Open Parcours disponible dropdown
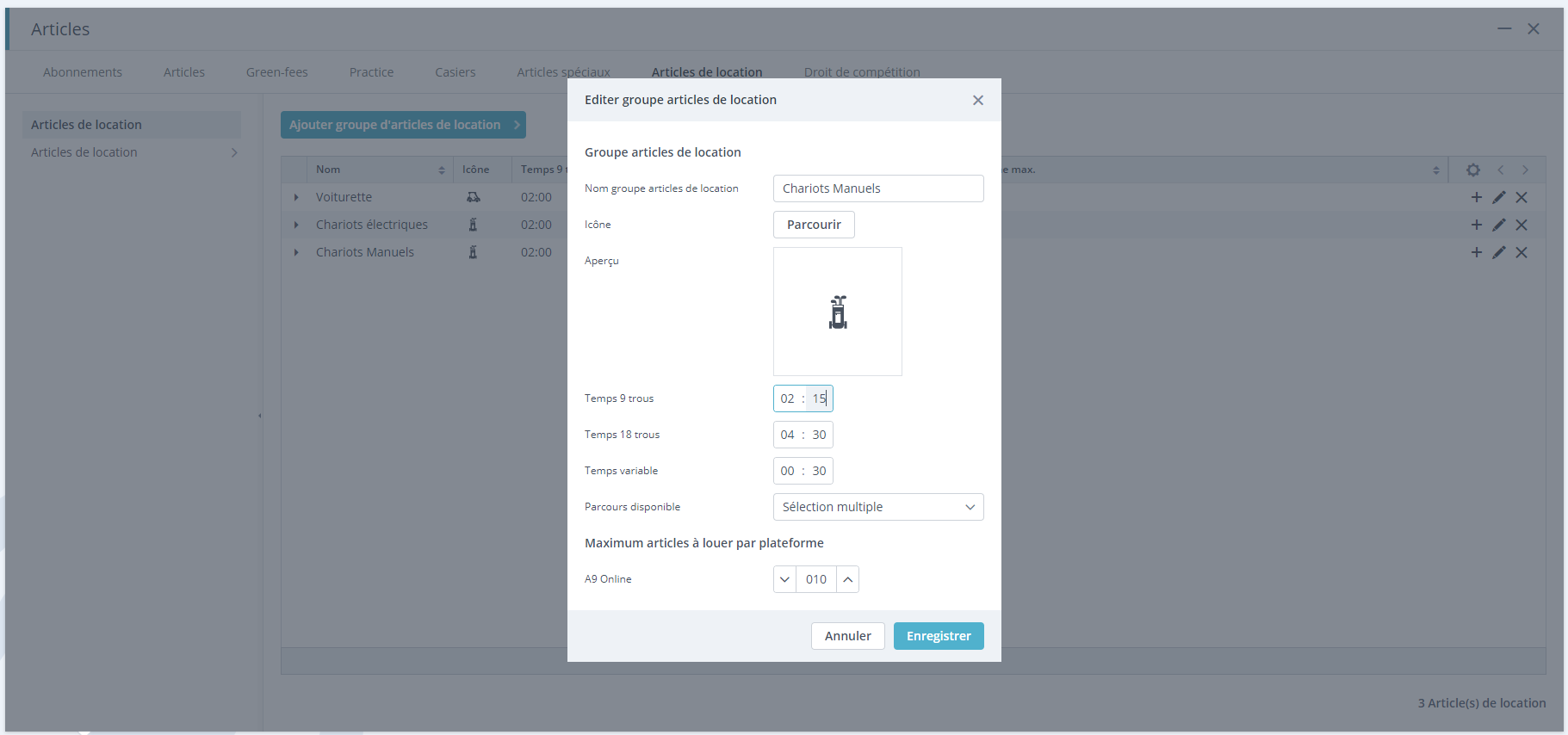 (x=878, y=507)
